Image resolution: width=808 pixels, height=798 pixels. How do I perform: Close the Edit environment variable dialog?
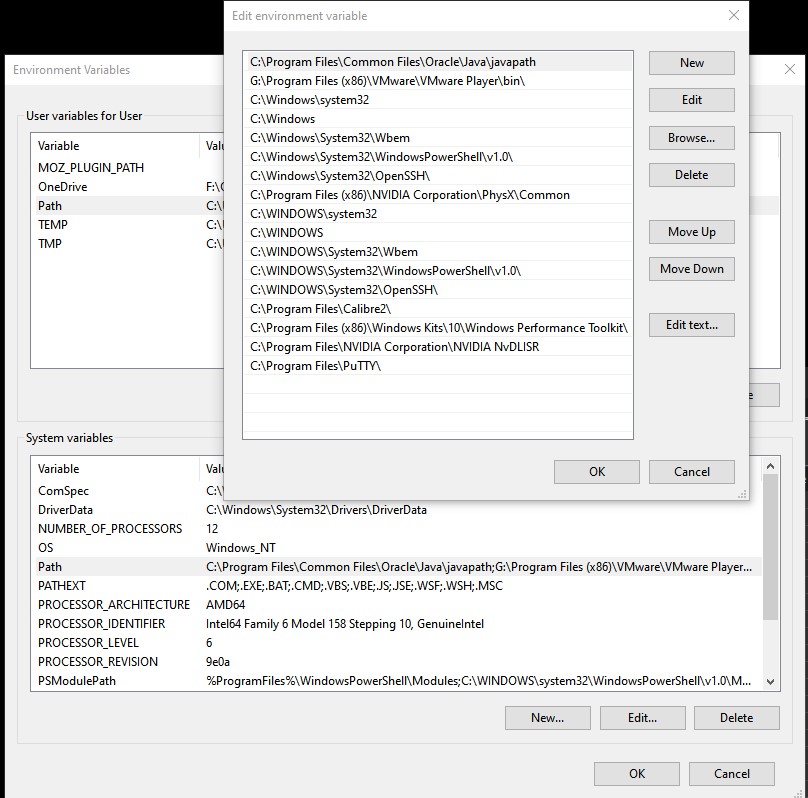(x=733, y=15)
